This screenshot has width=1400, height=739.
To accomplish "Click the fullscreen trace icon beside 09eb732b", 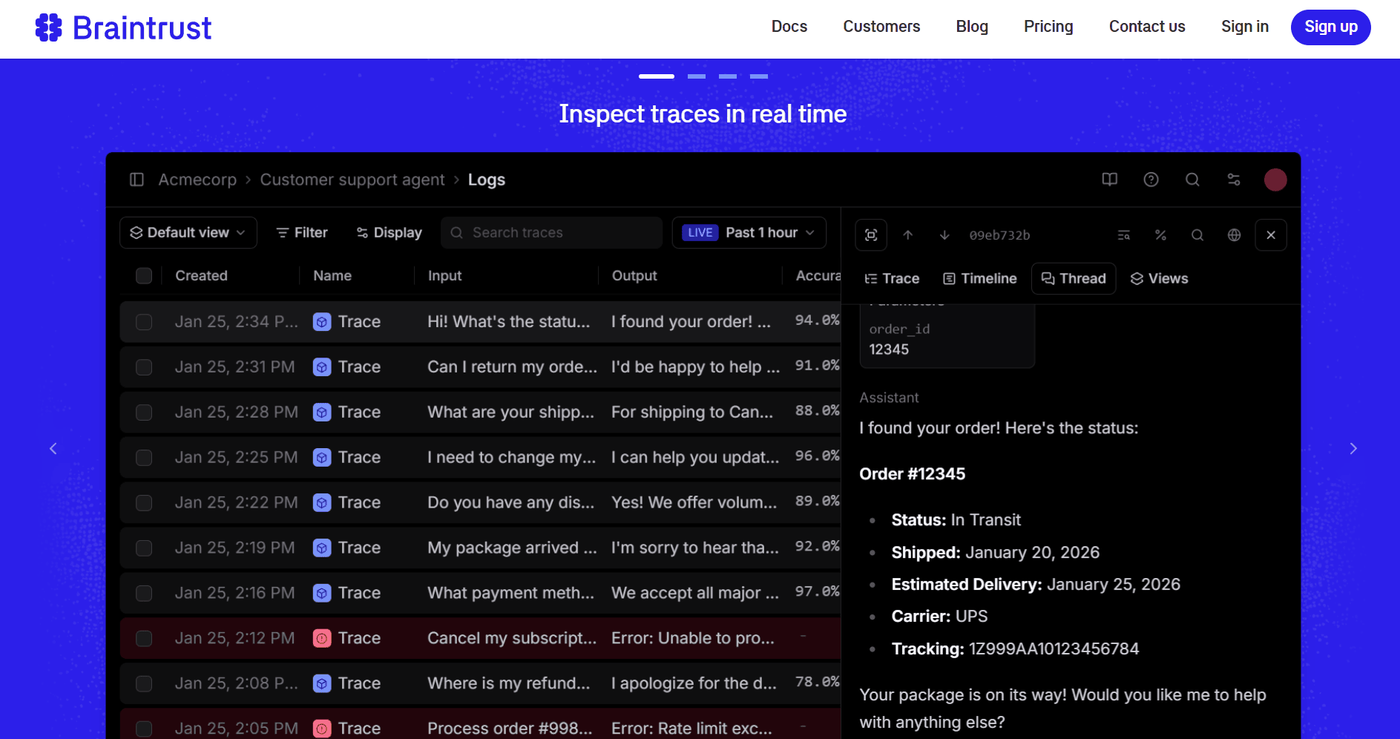I will (871, 235).
